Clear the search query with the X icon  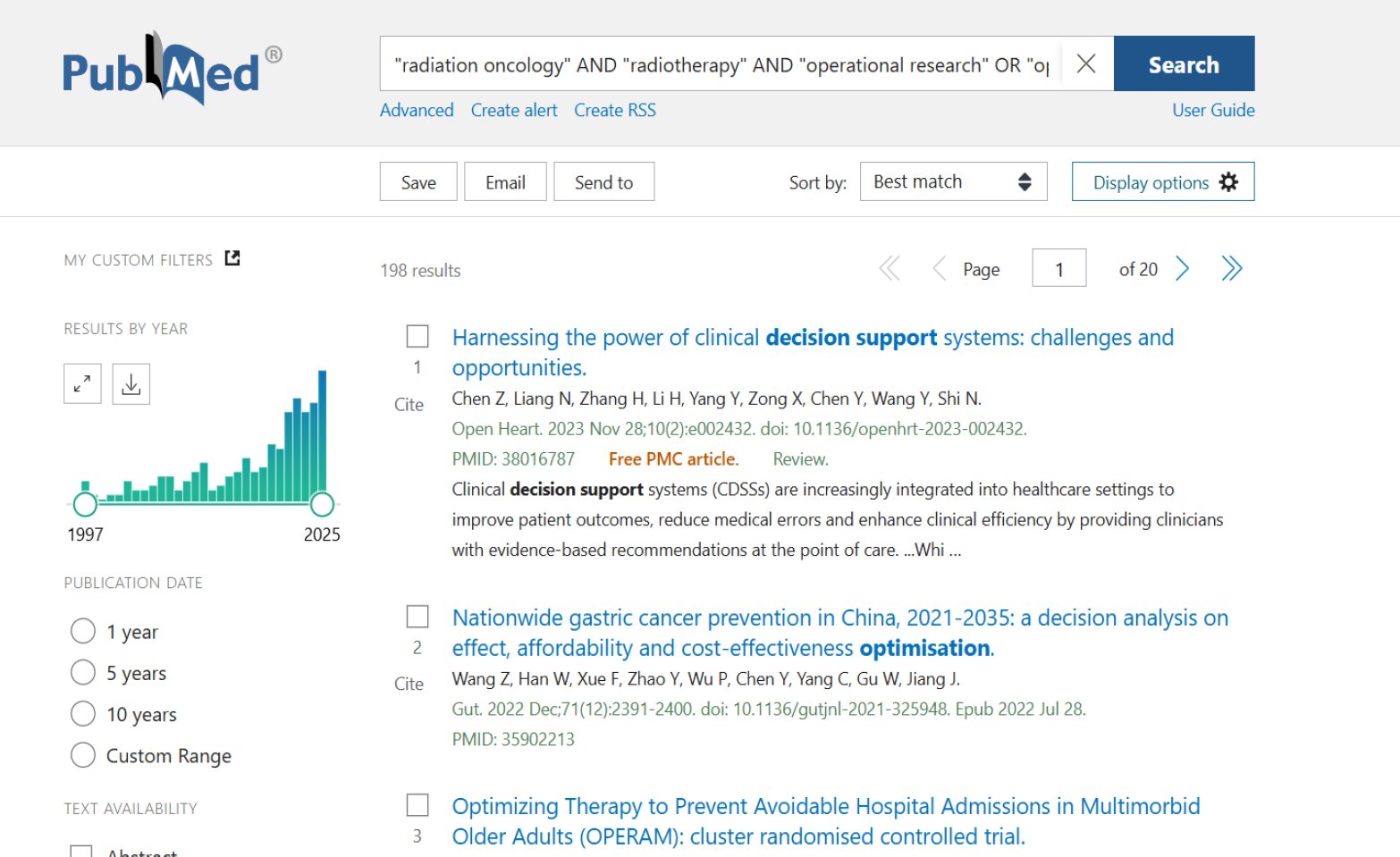(x=1086, y=63)
